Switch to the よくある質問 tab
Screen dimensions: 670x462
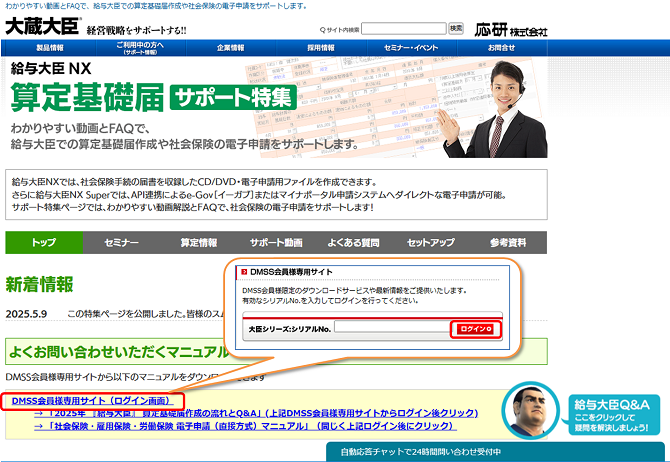click(x=353, y=243)
